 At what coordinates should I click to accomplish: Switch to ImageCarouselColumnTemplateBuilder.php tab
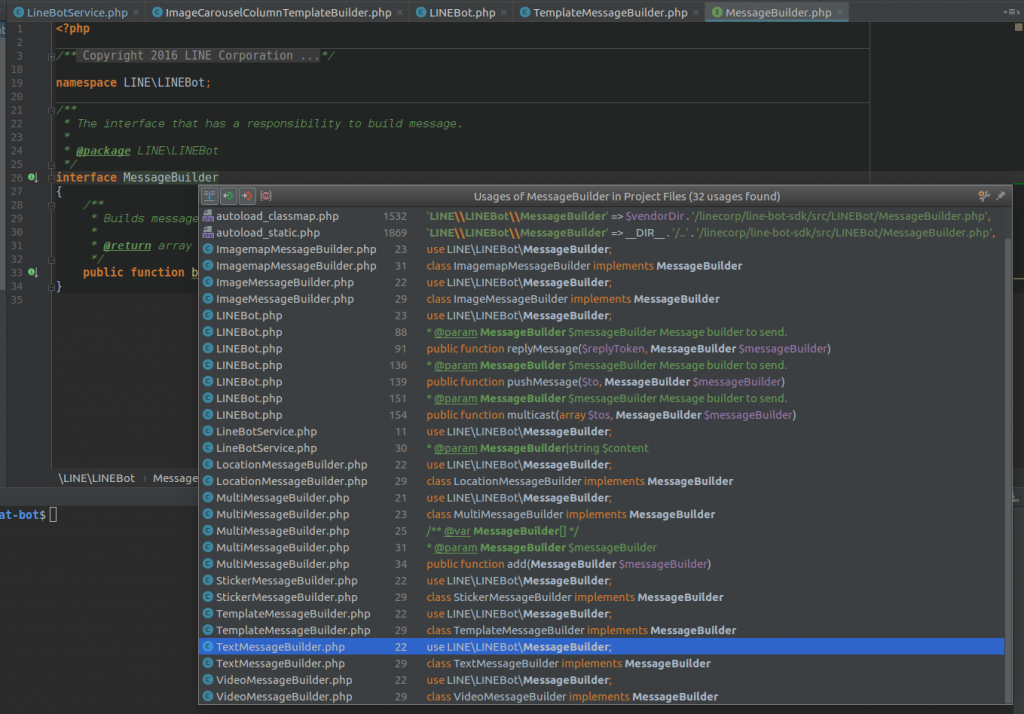point(279,13)
